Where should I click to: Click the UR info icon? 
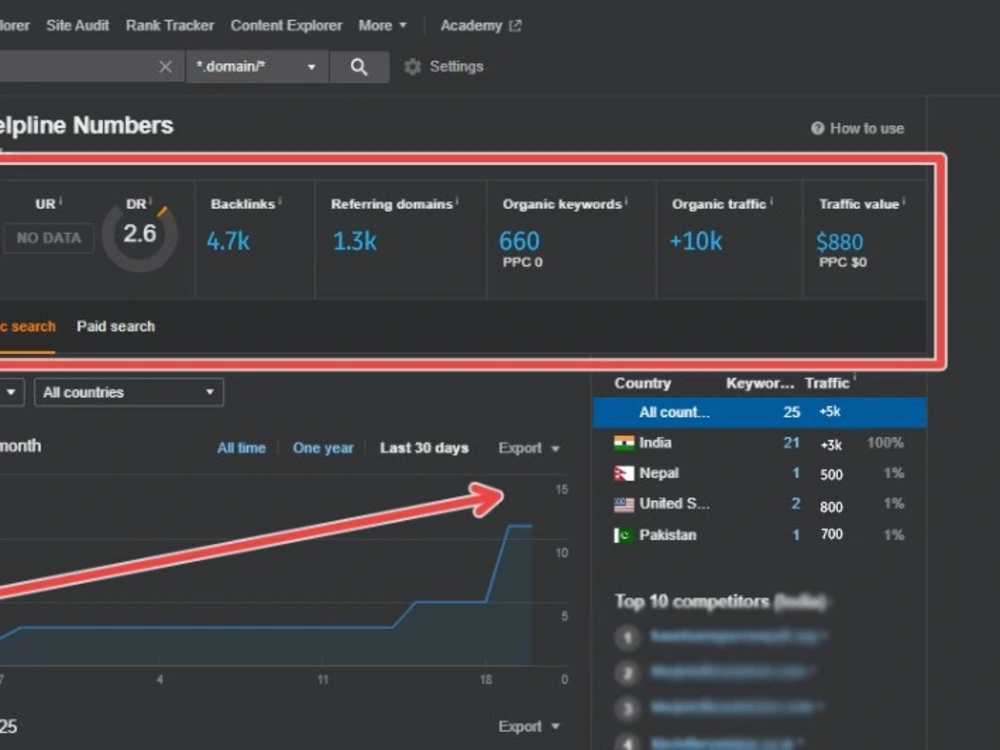coord(60,202)
